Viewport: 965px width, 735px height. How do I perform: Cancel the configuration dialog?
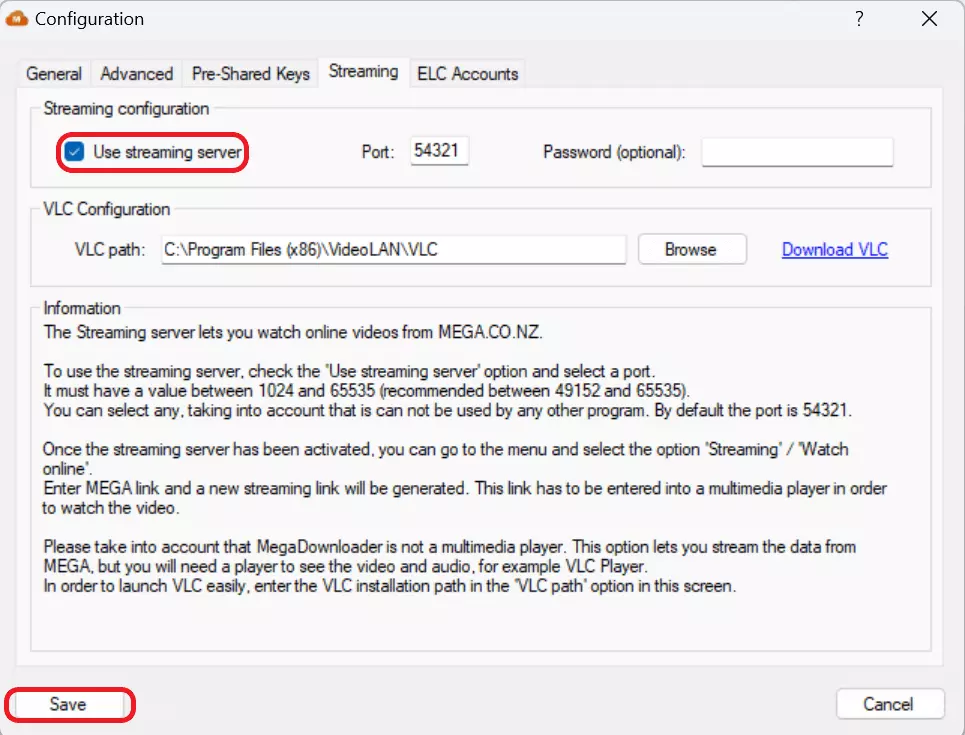[889, 704]
